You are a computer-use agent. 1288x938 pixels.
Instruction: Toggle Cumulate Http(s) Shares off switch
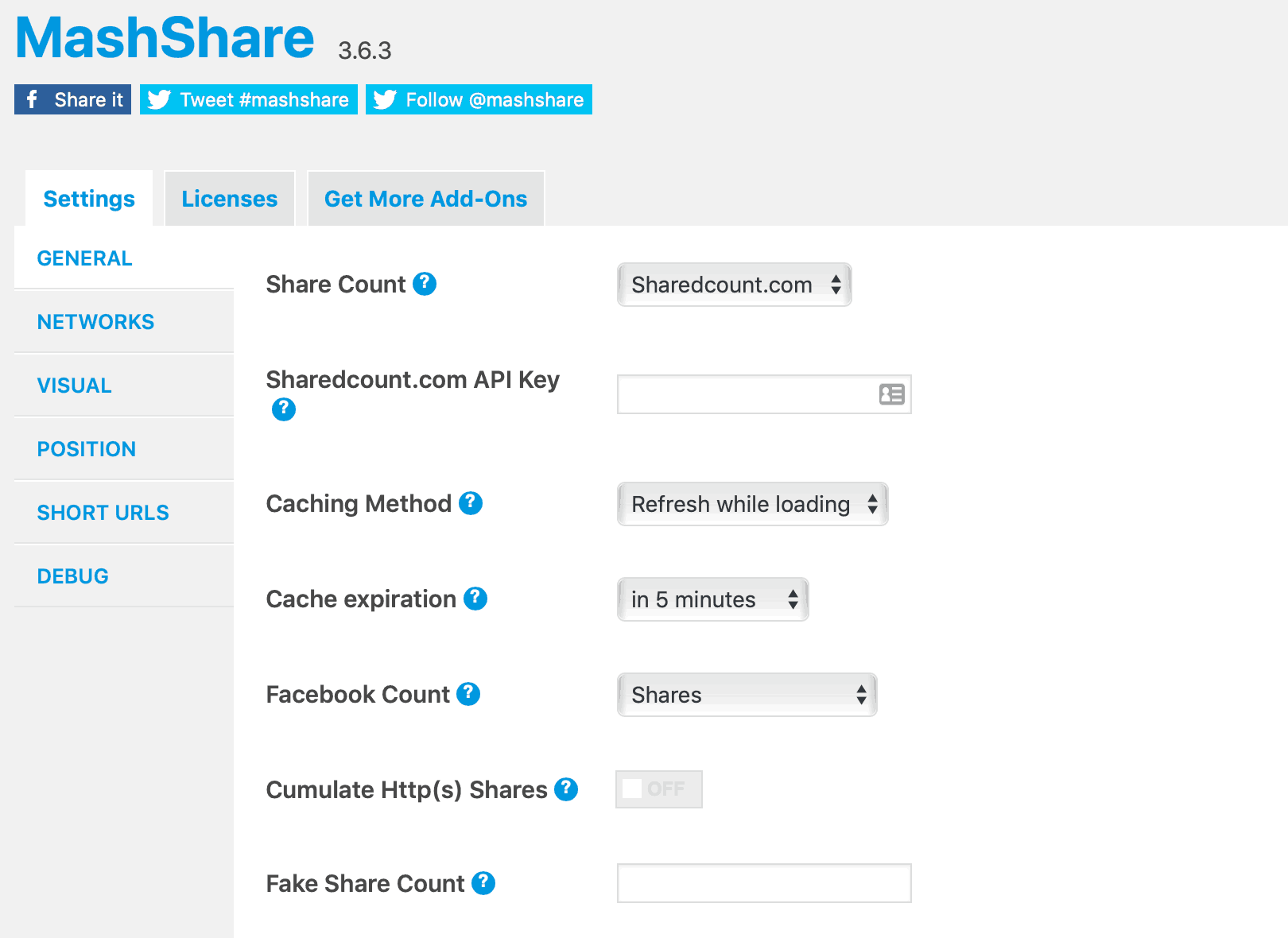658,789
